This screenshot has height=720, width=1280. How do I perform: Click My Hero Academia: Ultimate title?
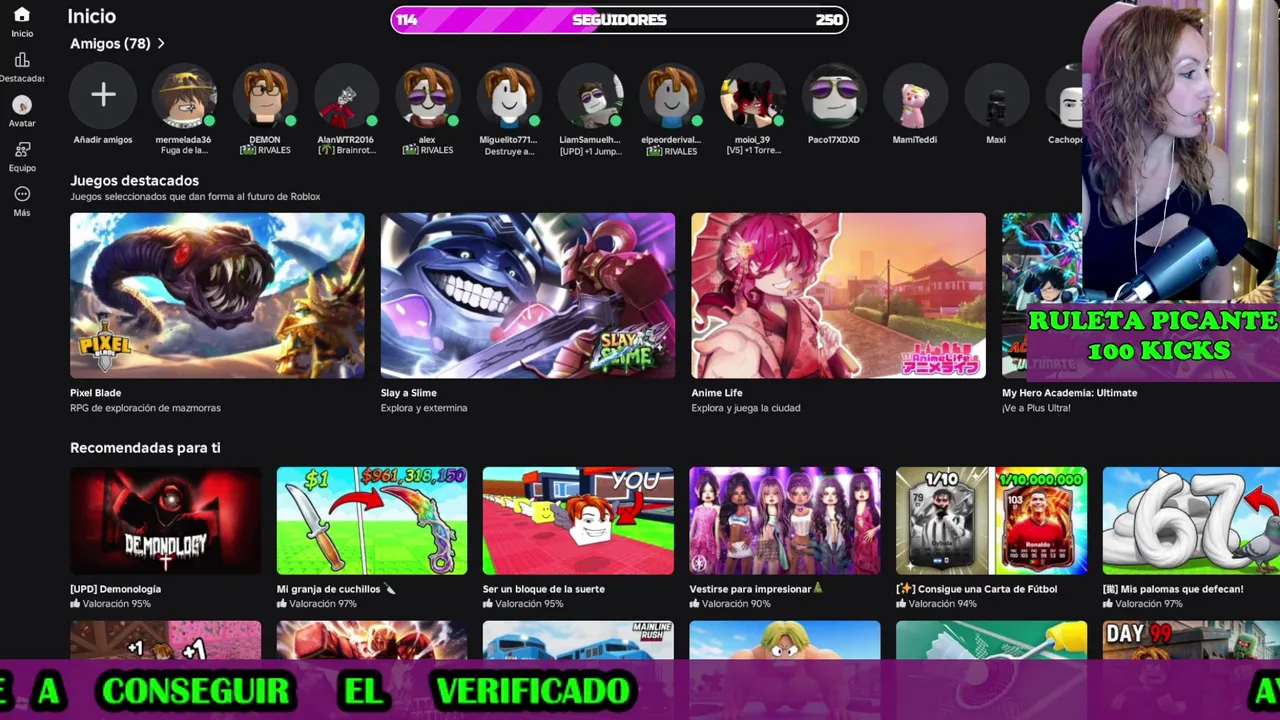coord(1069,393)
